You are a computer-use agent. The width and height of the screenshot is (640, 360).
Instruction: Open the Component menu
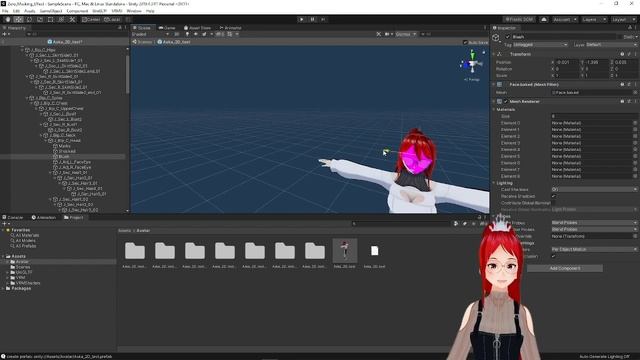point(77,11)
